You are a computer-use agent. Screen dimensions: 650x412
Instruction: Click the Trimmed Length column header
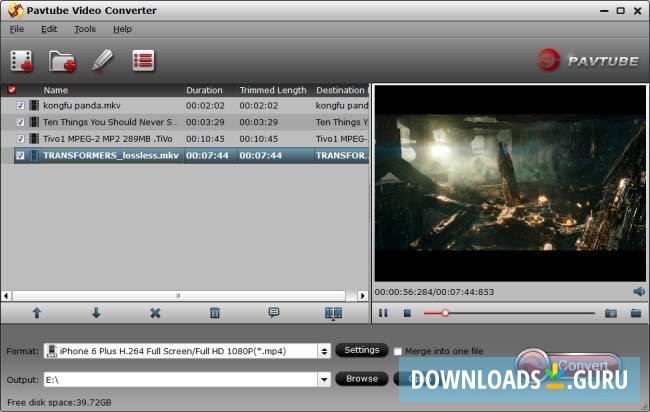[273, 90]
